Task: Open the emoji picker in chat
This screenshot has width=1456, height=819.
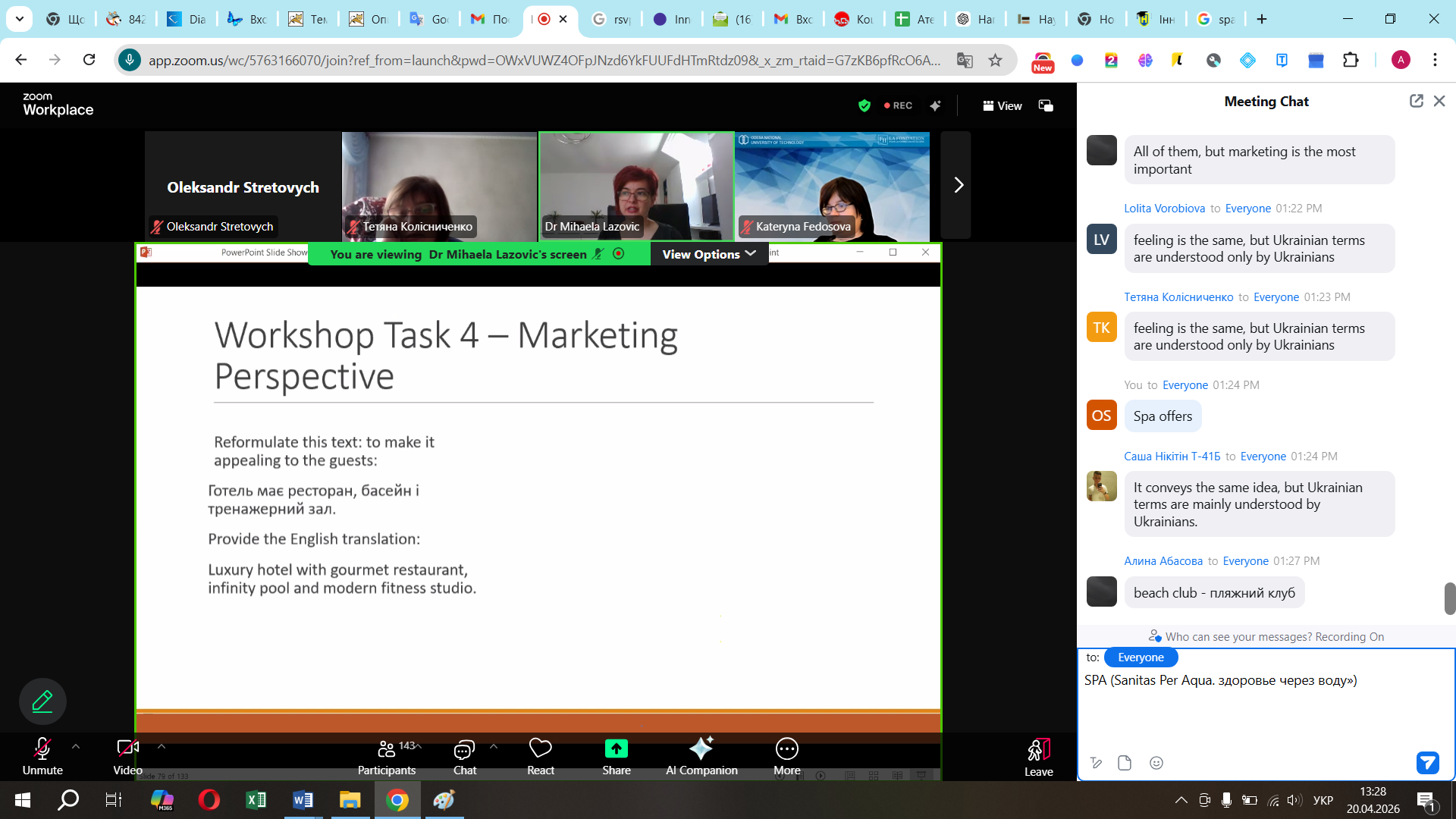Action: [1156, 763]
